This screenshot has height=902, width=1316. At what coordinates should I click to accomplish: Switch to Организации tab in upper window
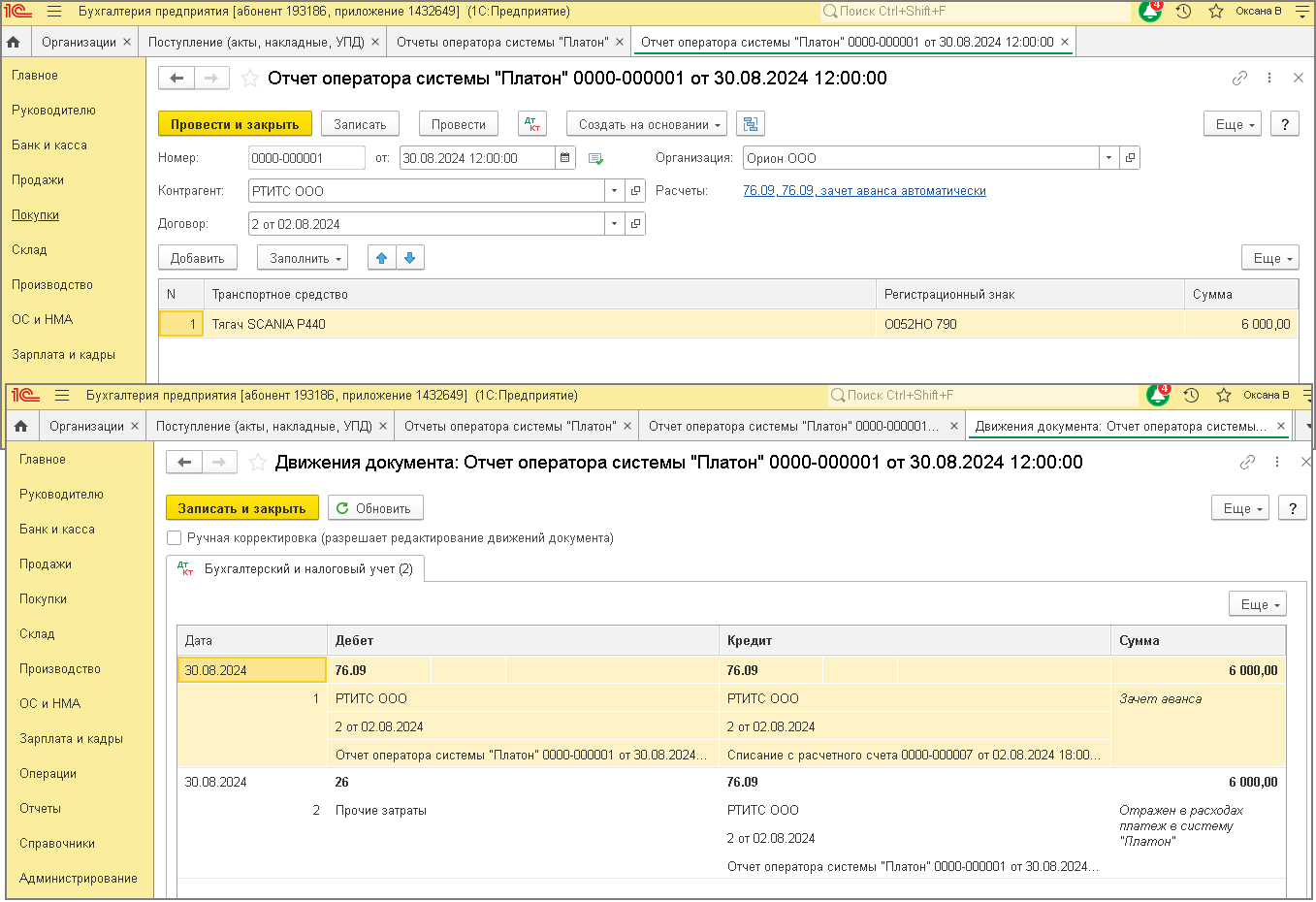pos(79,42)
